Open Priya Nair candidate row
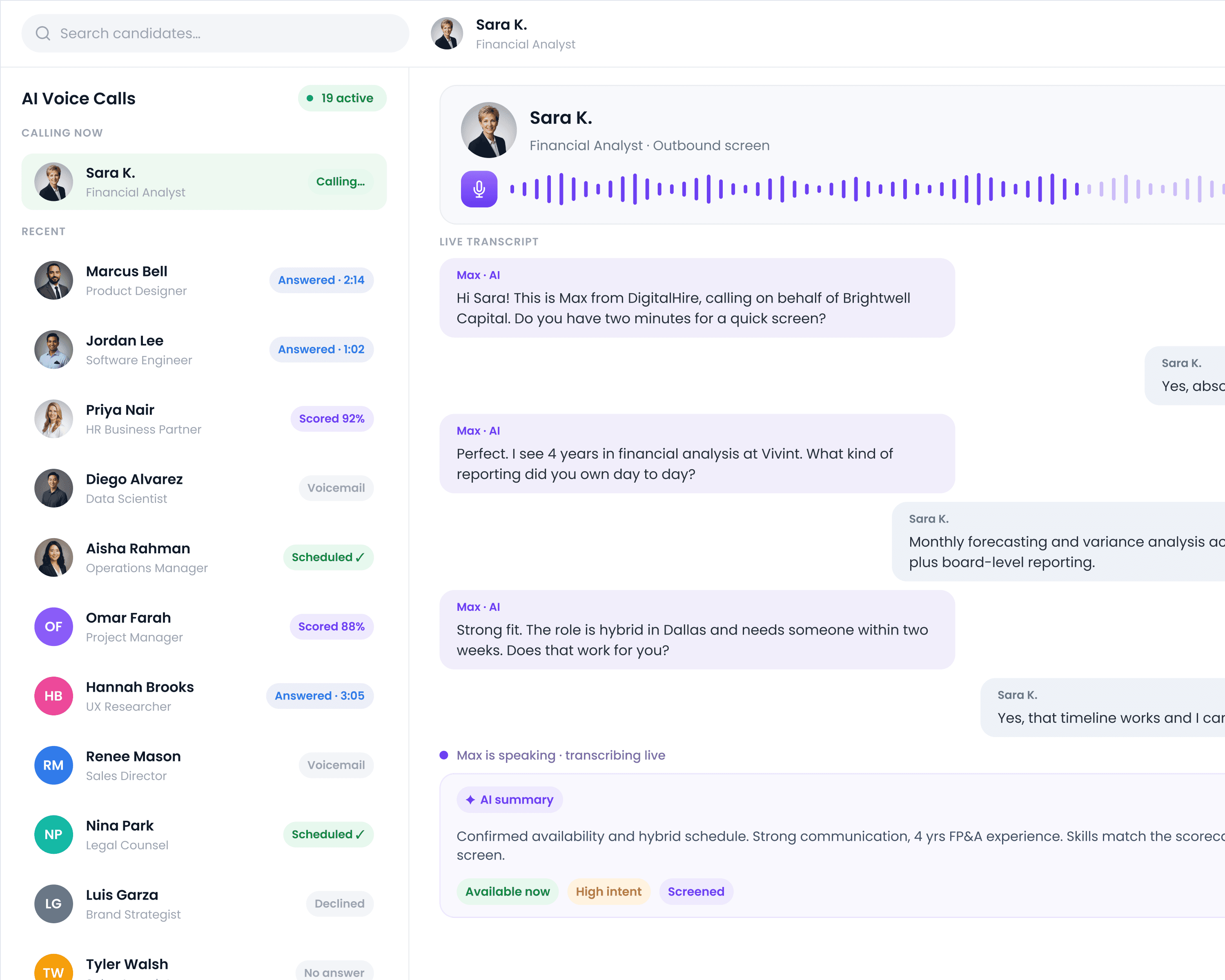 click(x=204, y=419)
